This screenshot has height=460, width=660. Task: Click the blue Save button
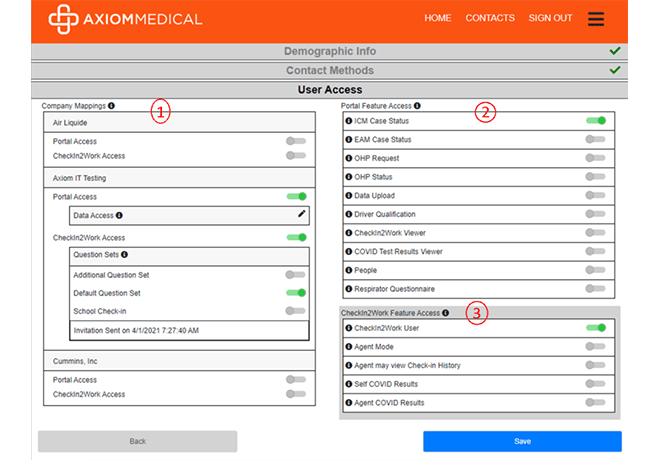tap(522, 441)
